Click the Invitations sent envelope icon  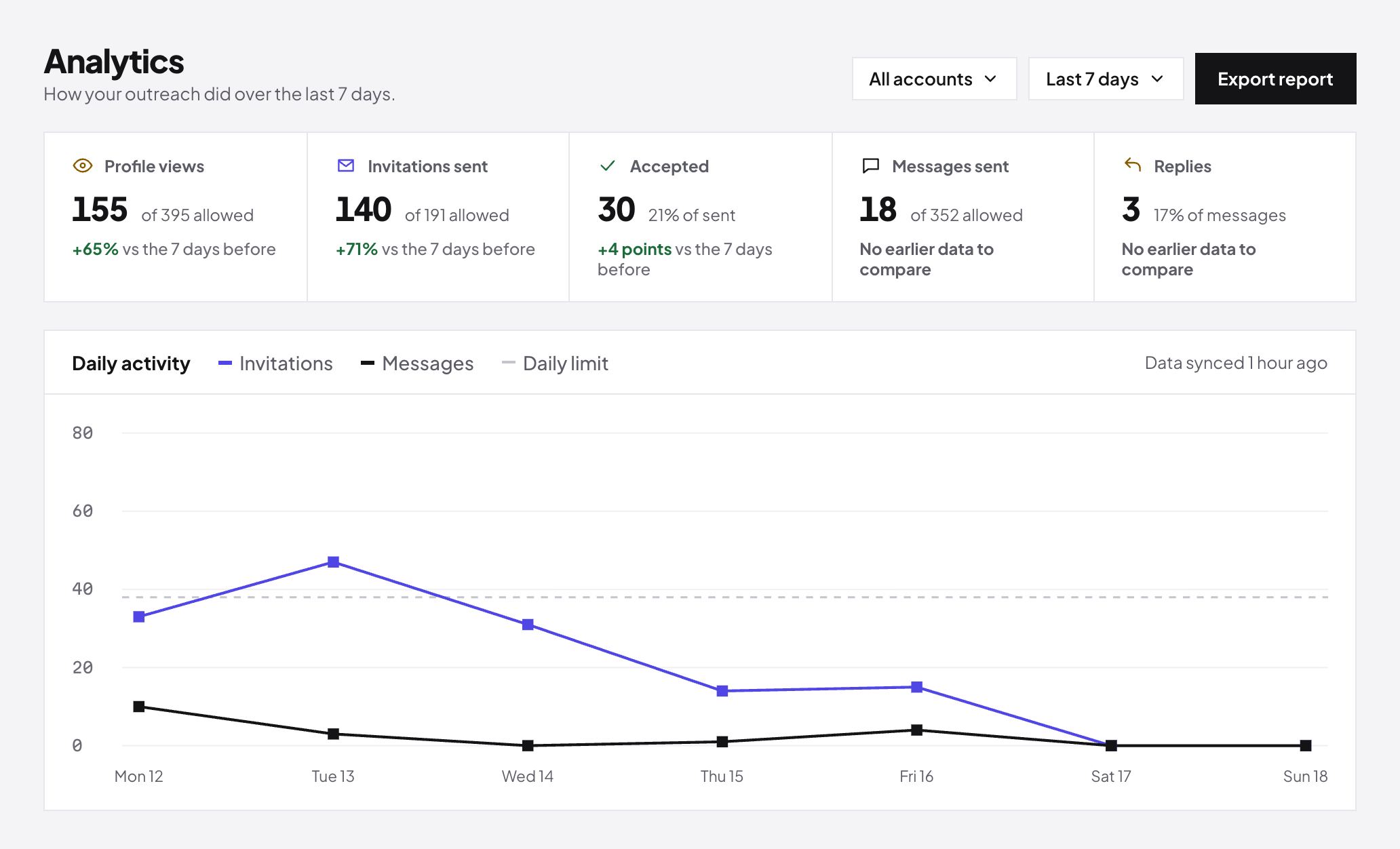point(345,165)
